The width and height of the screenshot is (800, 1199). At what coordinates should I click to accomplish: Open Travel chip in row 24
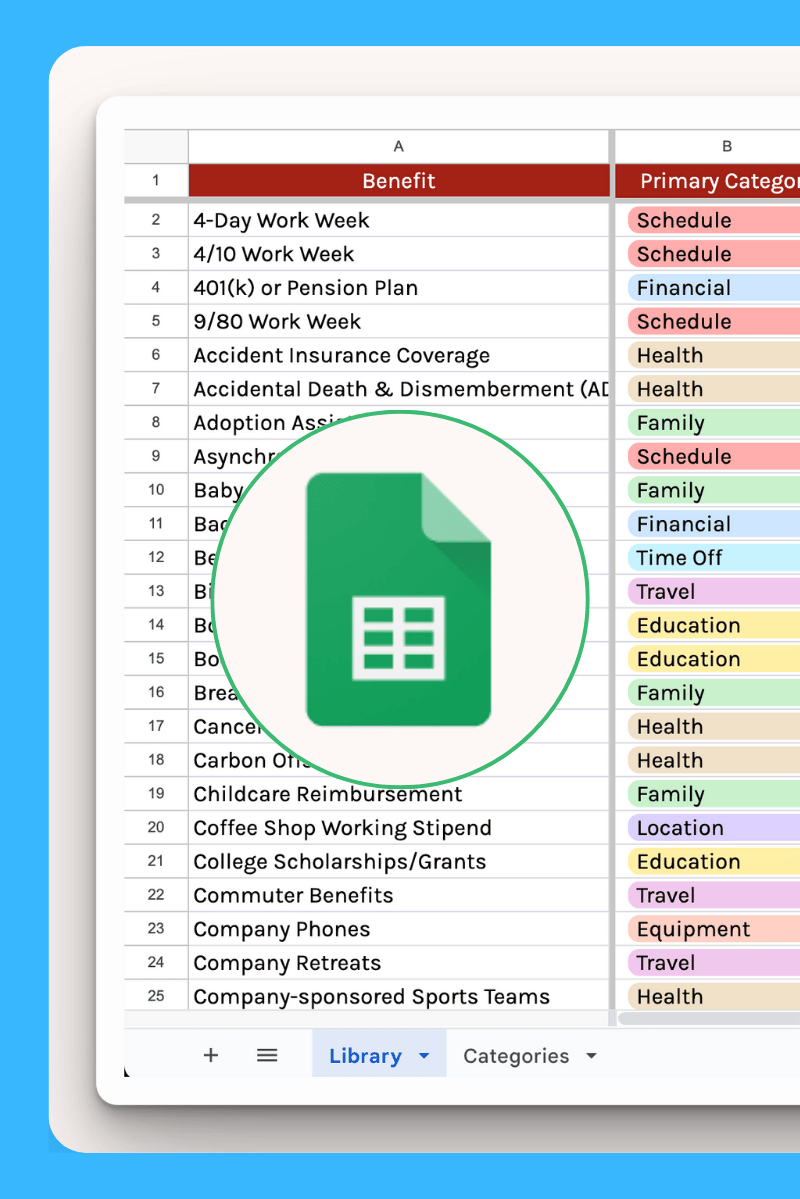[714, 962]
